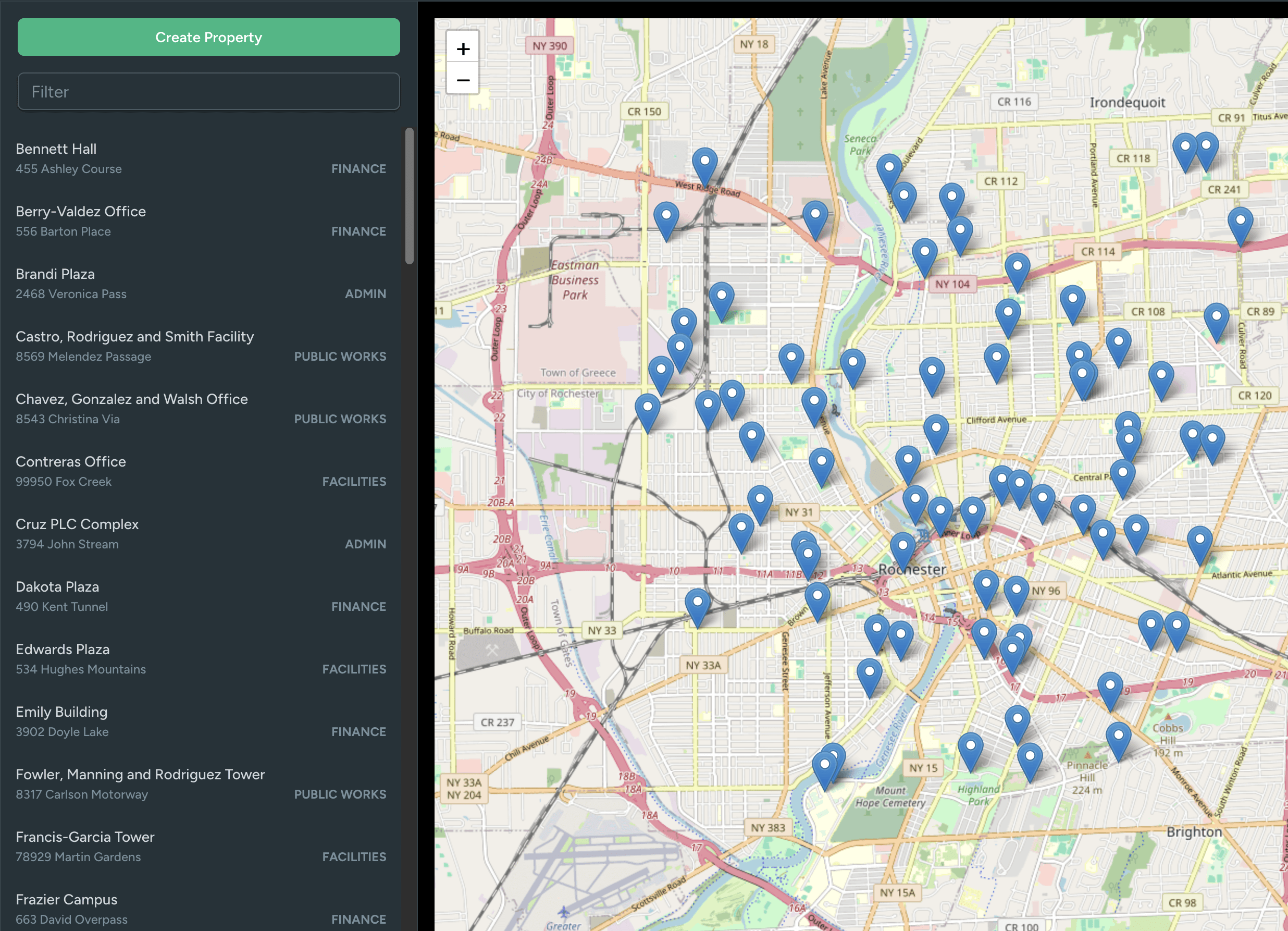Click the property list scrollbar thumb
This screenshot has width=1288, height=931.
(409, 196)
